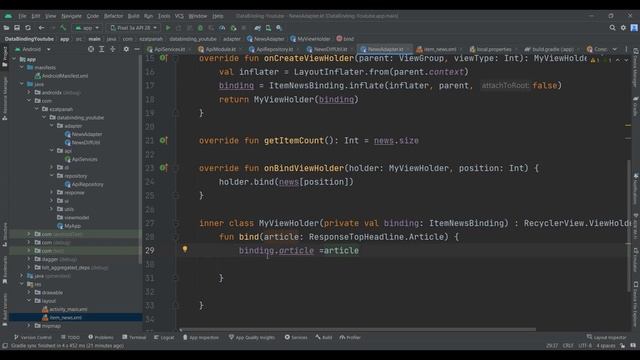The width and height of the screenshot is (640, 360).
Task: Click the tool window quick-access icon bottom-left
Action: 5,346
